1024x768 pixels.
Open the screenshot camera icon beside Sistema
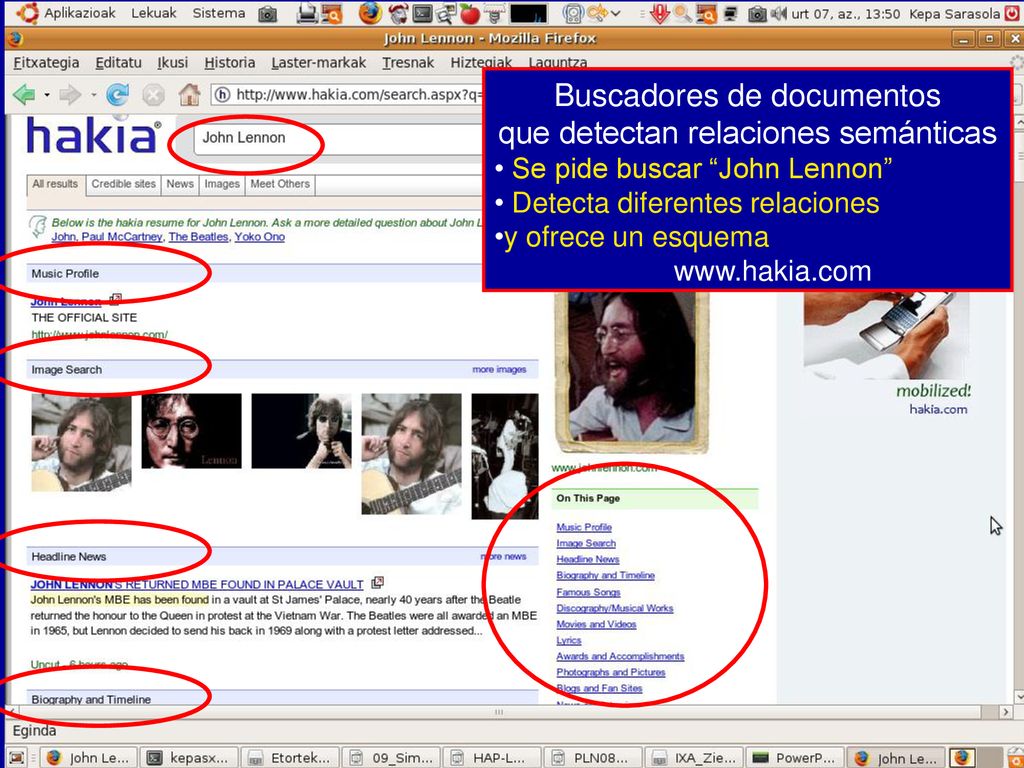click(x=267, y=14)
